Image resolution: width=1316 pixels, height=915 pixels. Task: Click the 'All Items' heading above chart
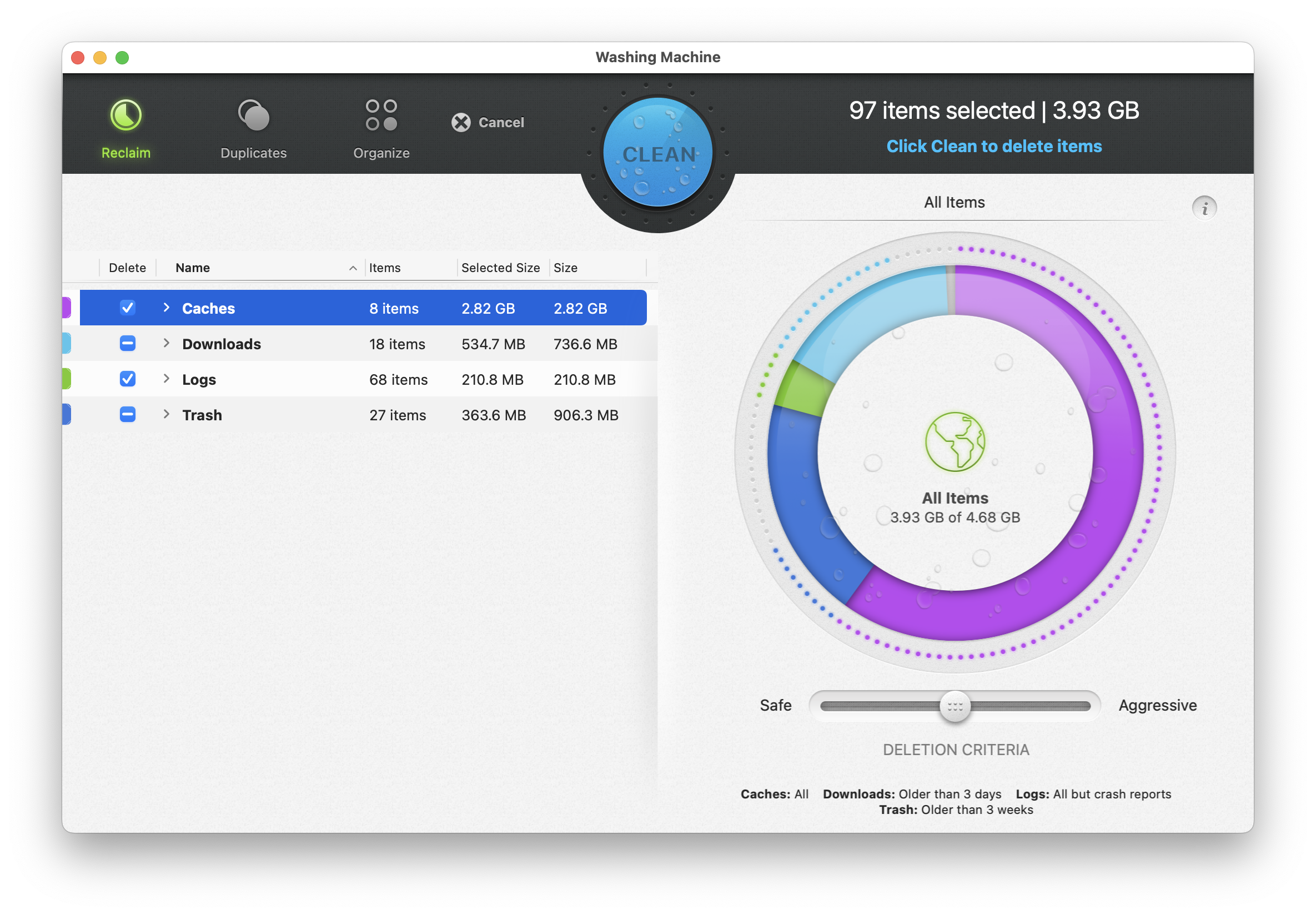954,202
